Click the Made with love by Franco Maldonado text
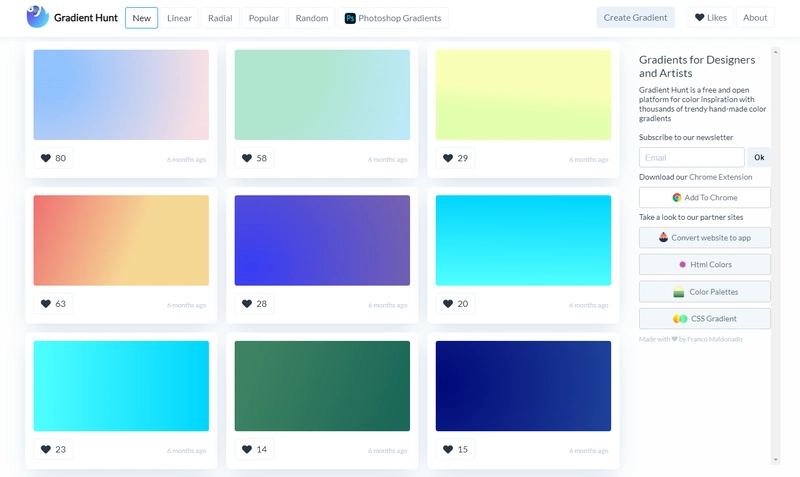The width and height of the screenshot is (800, 477). [x=690, y=339]
